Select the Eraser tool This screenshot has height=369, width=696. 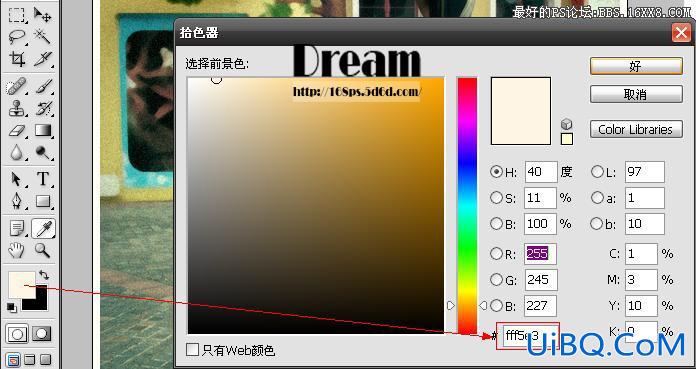(x=17, y=131)
